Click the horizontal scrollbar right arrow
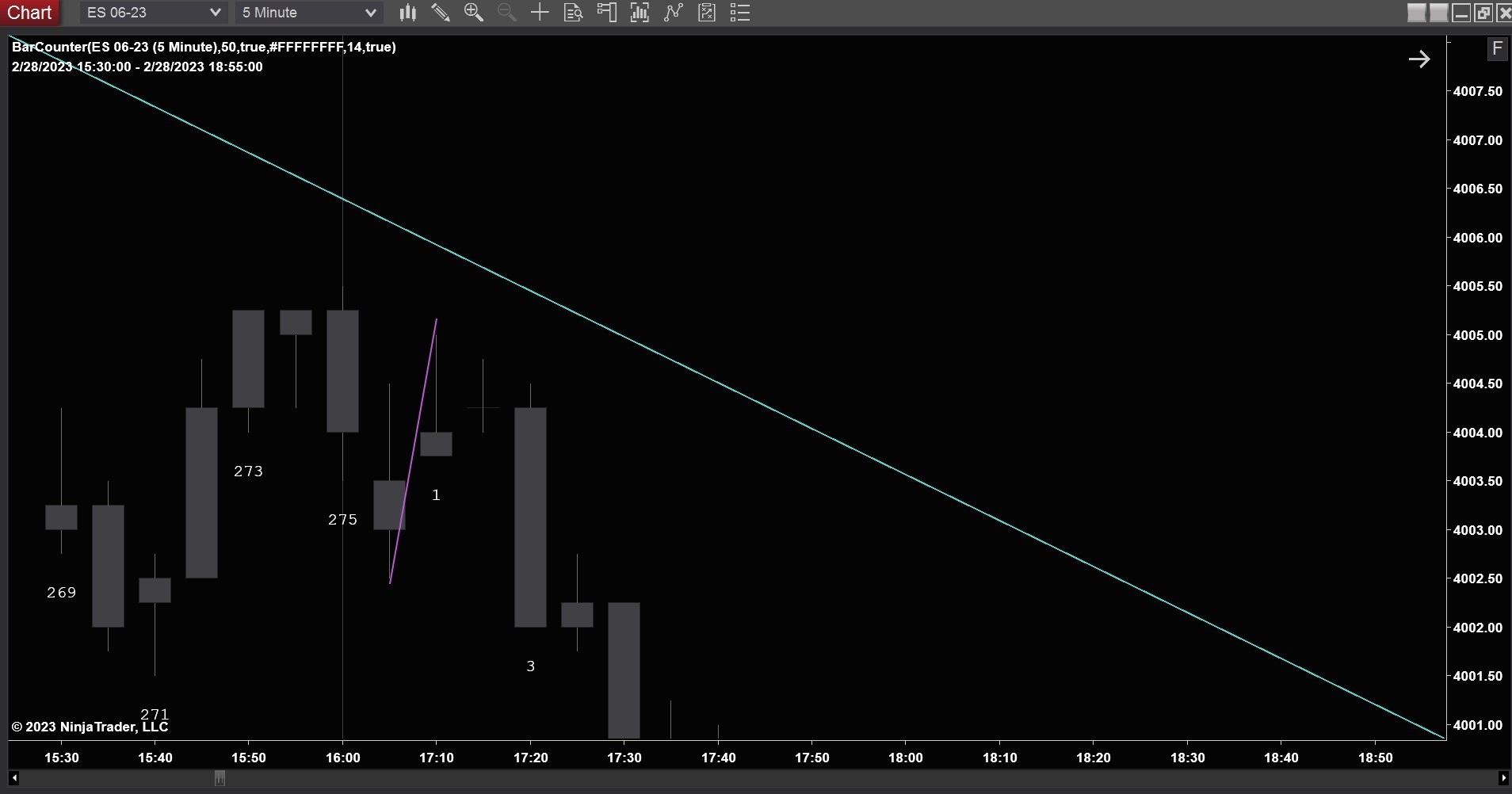 click(x=1503, y=778)
